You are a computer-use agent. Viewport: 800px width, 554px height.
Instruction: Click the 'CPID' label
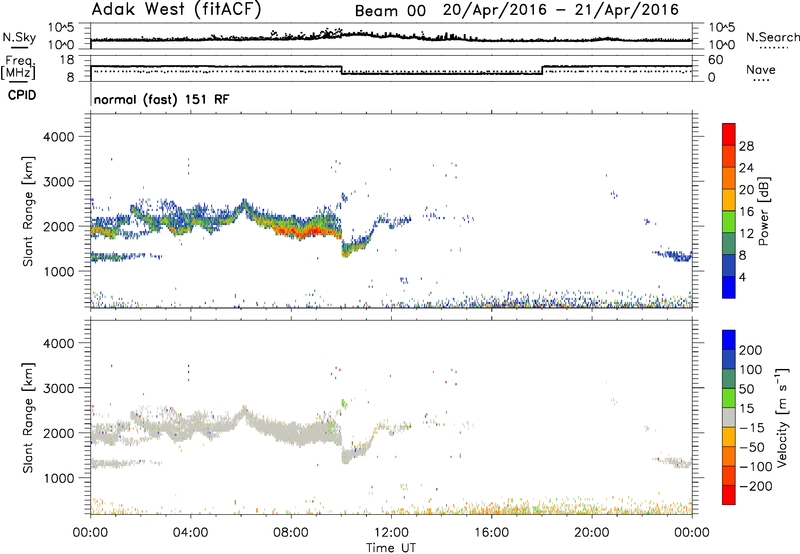coord(22,95)
